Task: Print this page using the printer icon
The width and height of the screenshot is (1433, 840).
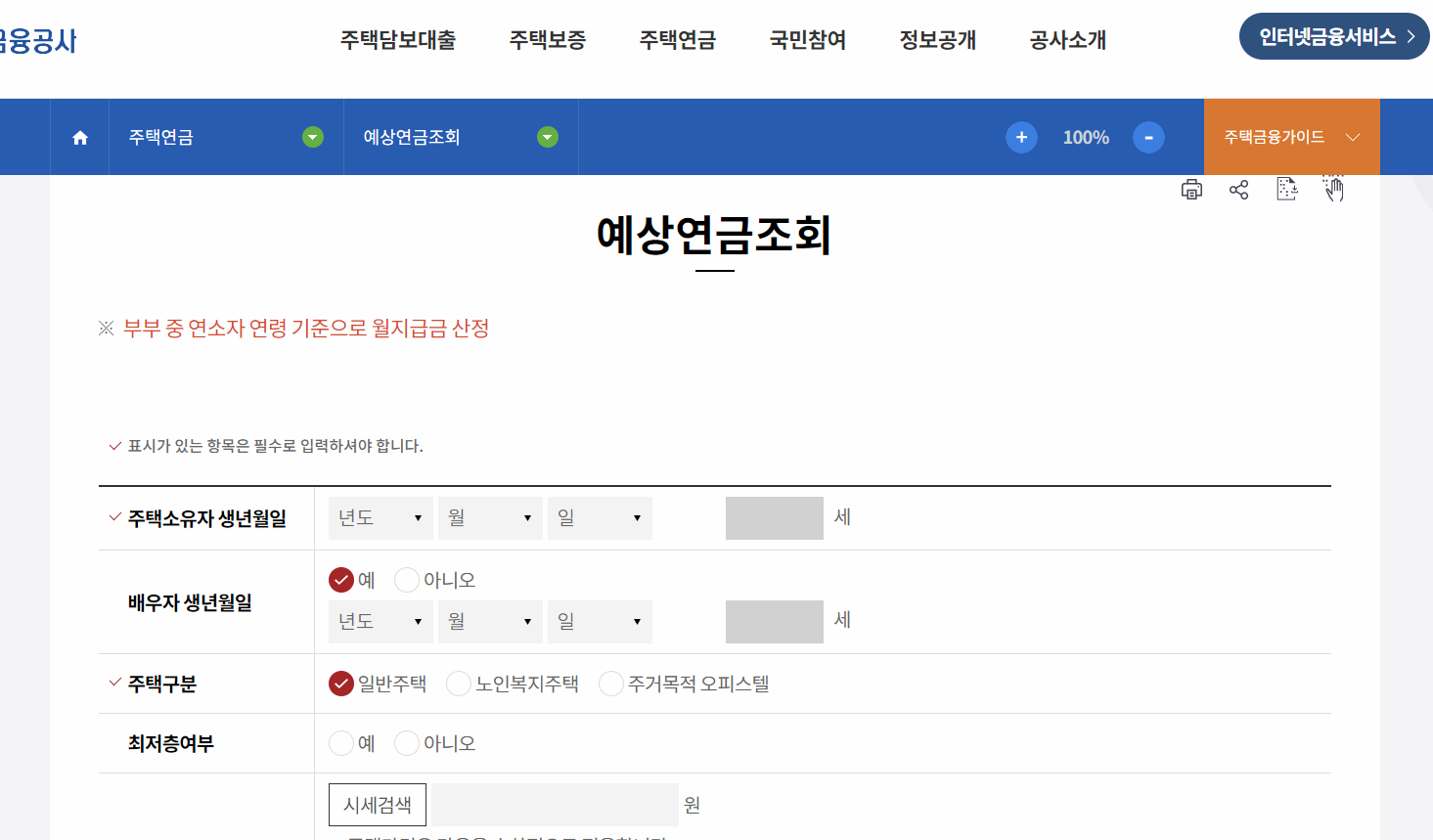Action: coord(1191,189)
